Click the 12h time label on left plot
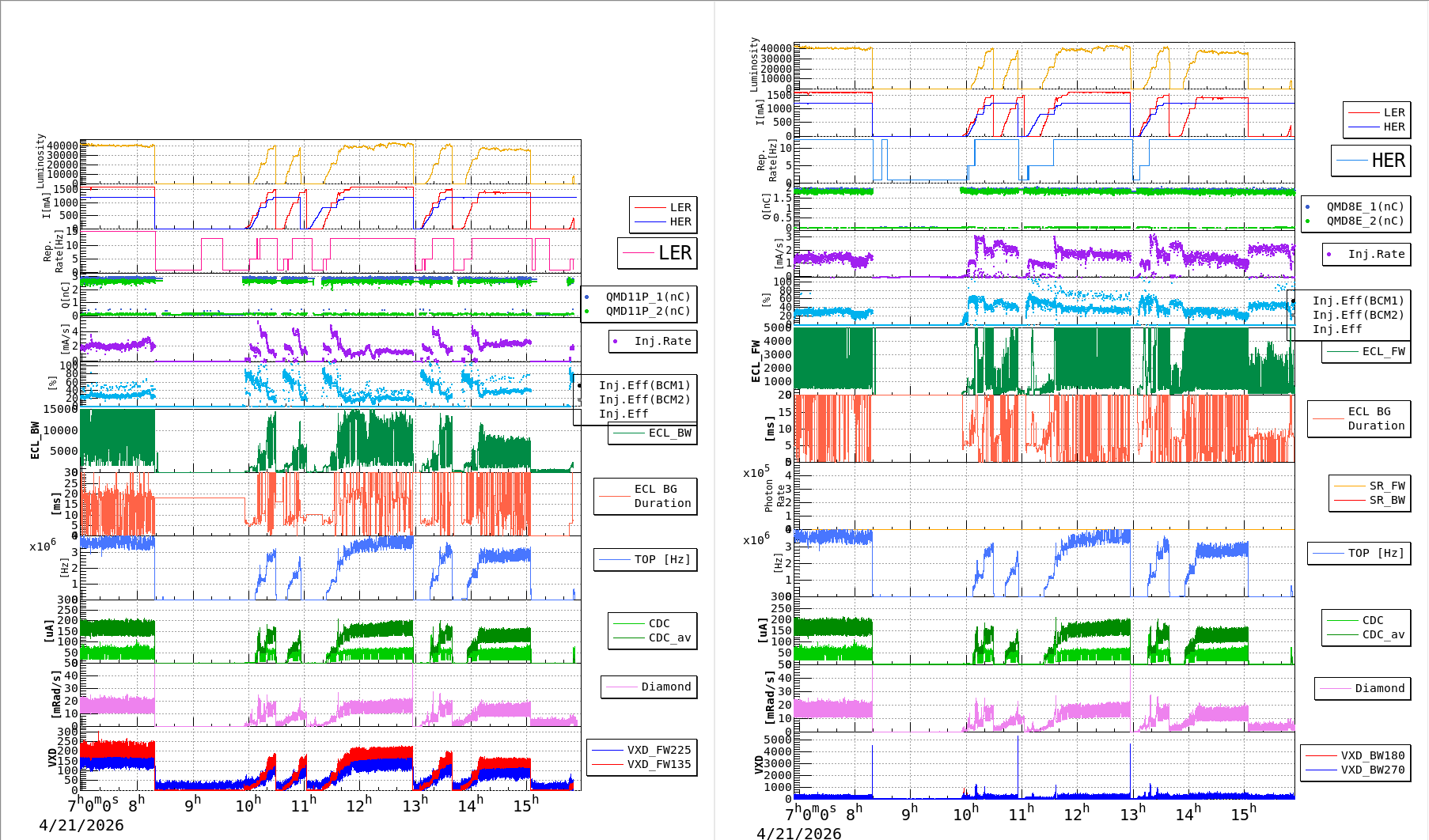 pos(358,805)
